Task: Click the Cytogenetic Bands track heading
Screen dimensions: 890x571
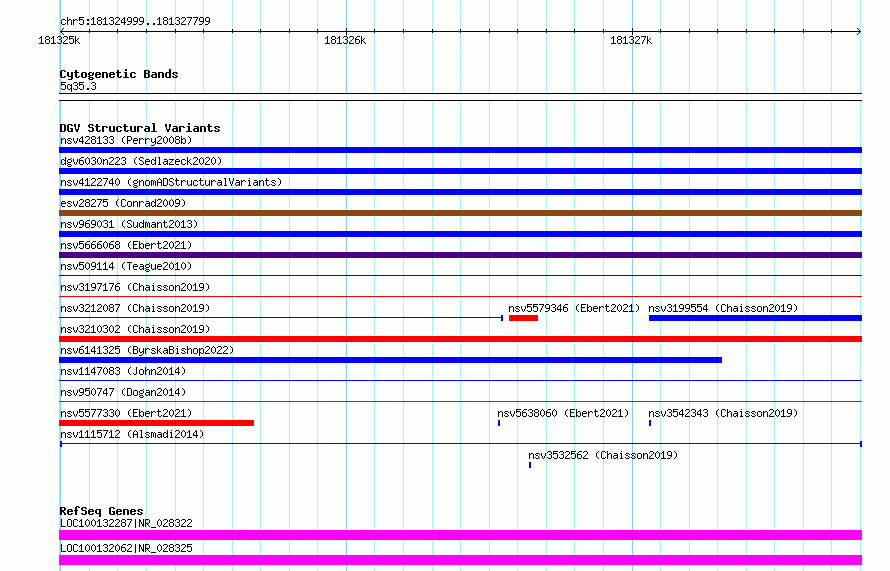Action: [x=119, y=74]
